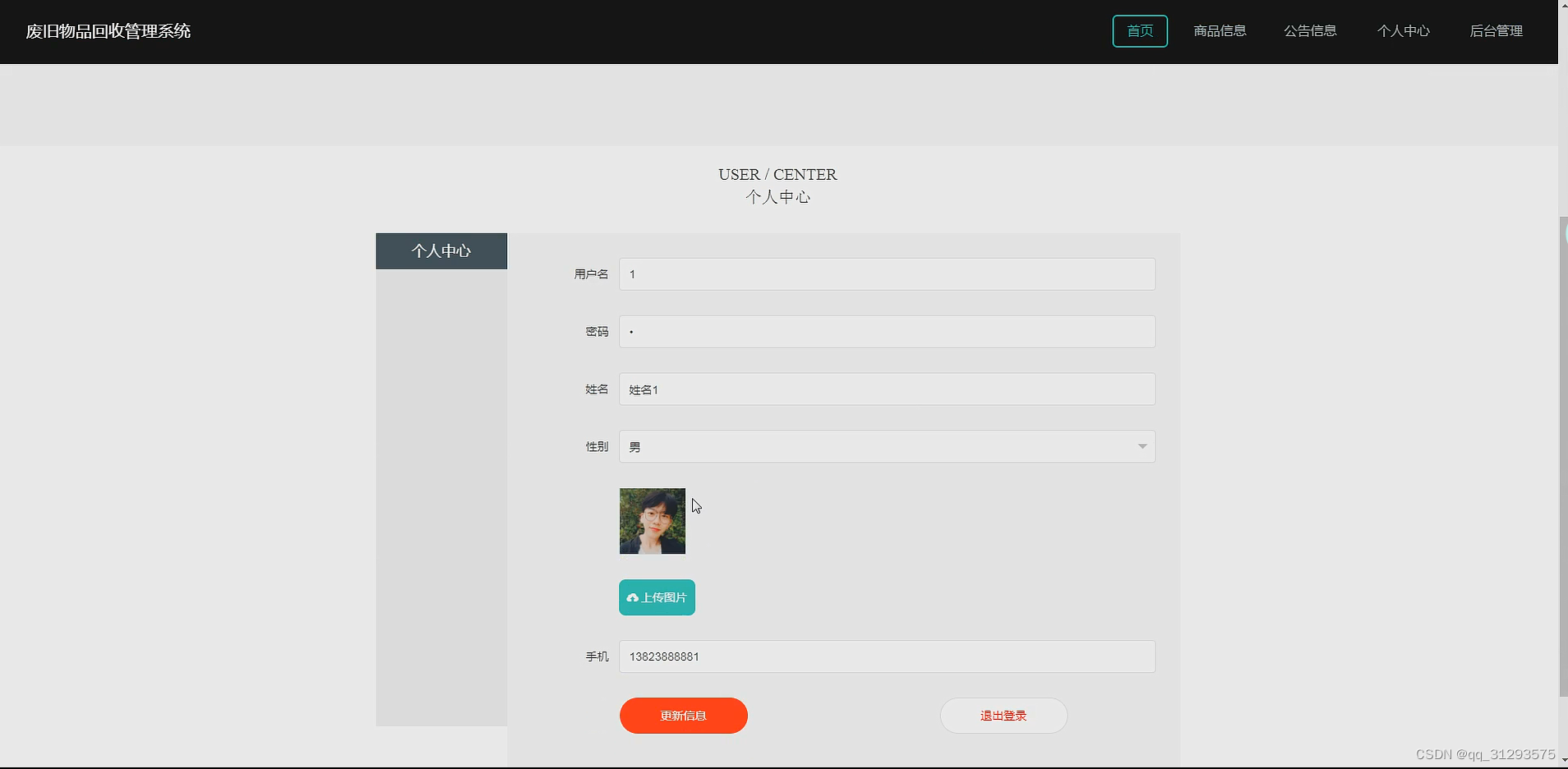Viewport: 1568px width, 769px height.
Task: Click the scrollbar down arrow
Action: 1563,761
